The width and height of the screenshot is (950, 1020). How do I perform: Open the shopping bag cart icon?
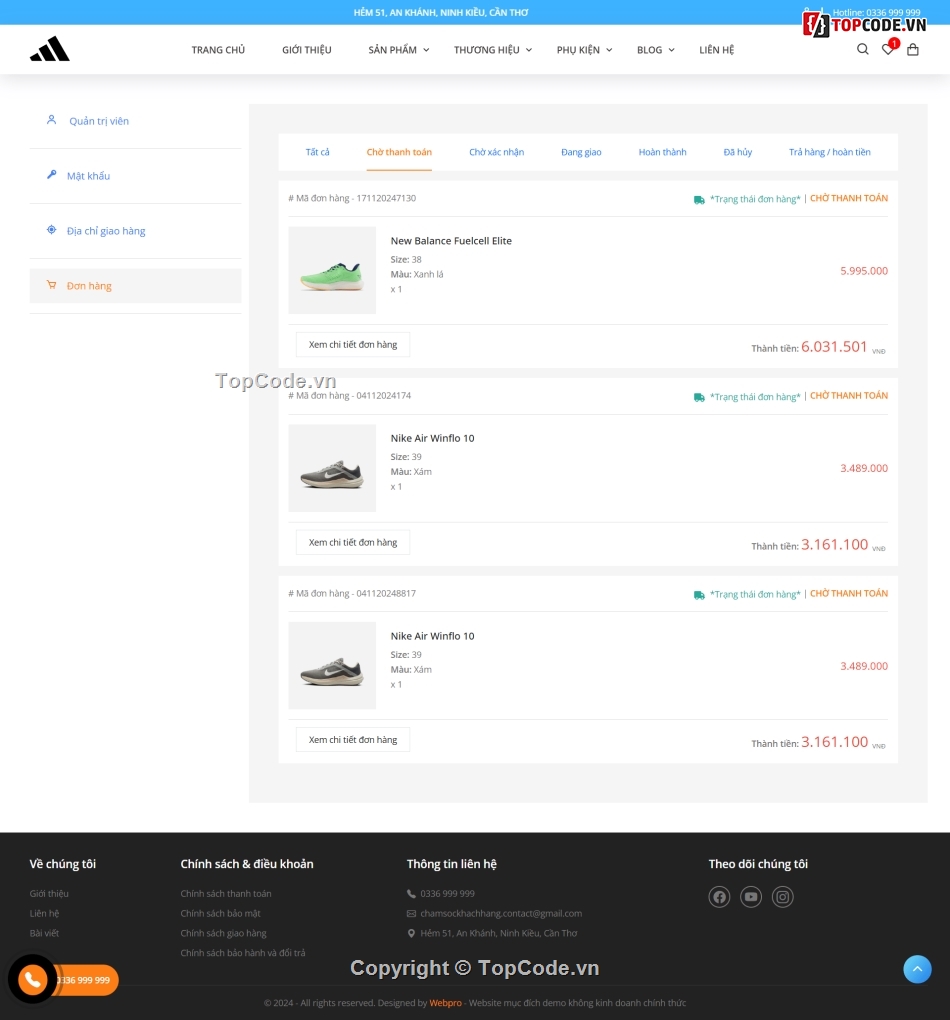(x=913, y=49)
